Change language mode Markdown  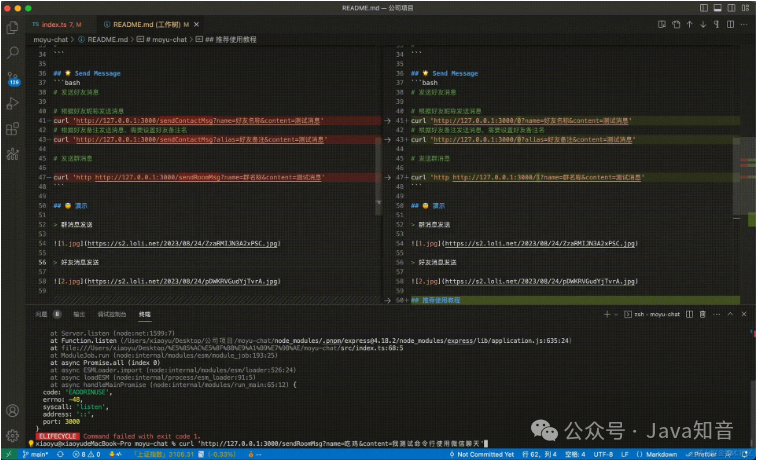pos(657,455)
